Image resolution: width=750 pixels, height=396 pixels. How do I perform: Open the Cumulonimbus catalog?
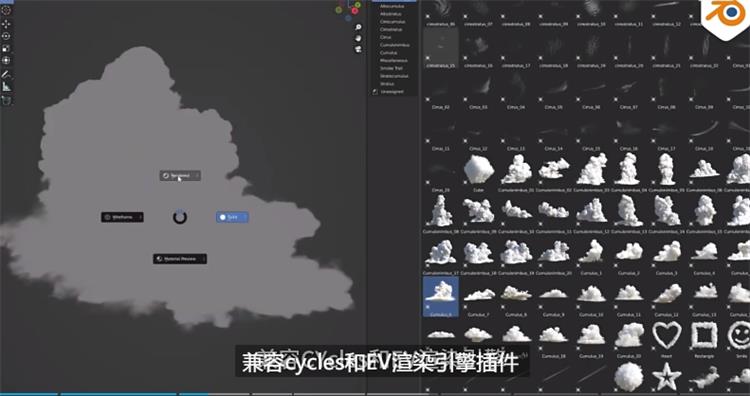tap(395, 45)
